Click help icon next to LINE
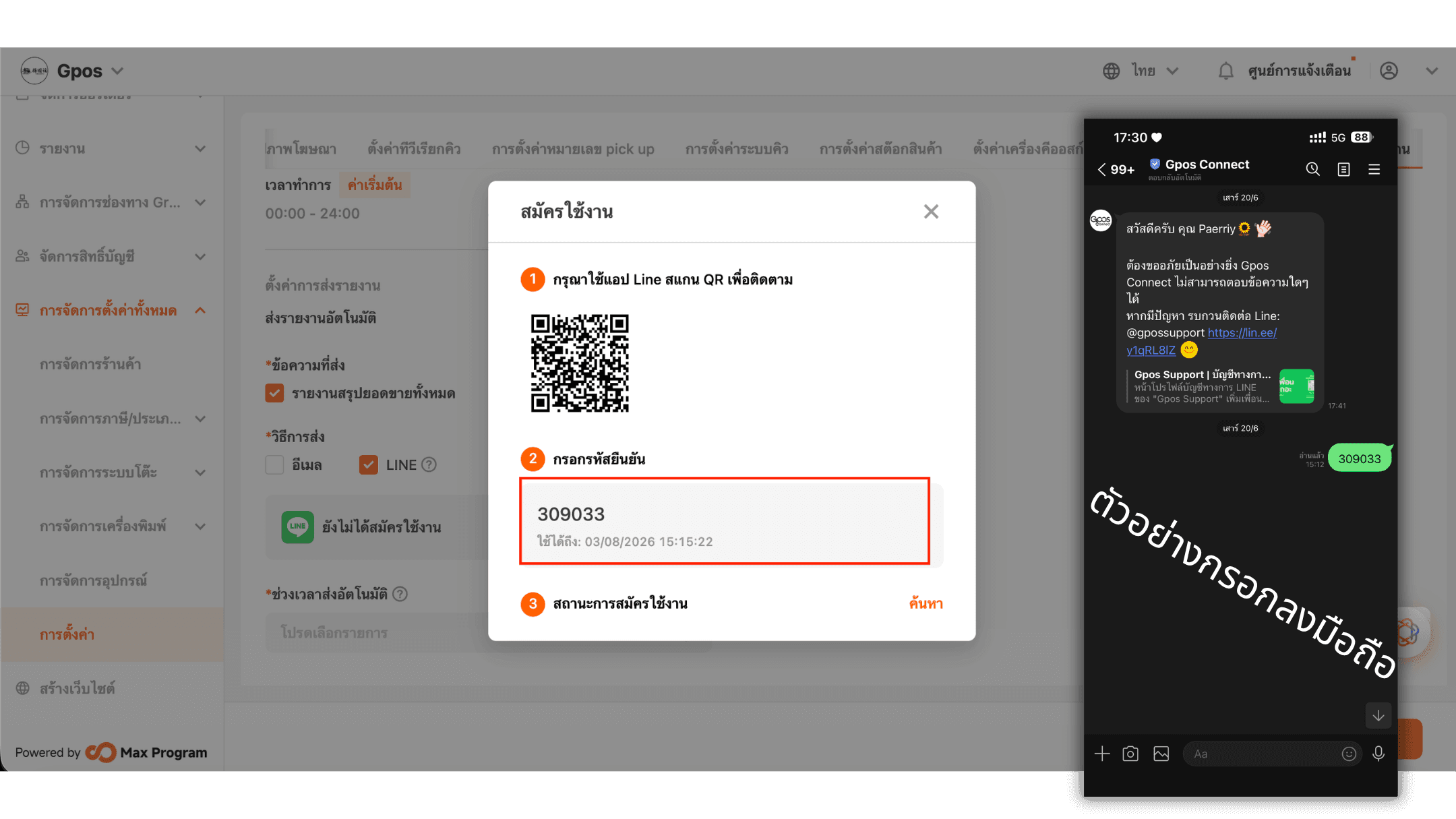The width and height of the screenshot is (1456, 819). [x=429, y=464]
